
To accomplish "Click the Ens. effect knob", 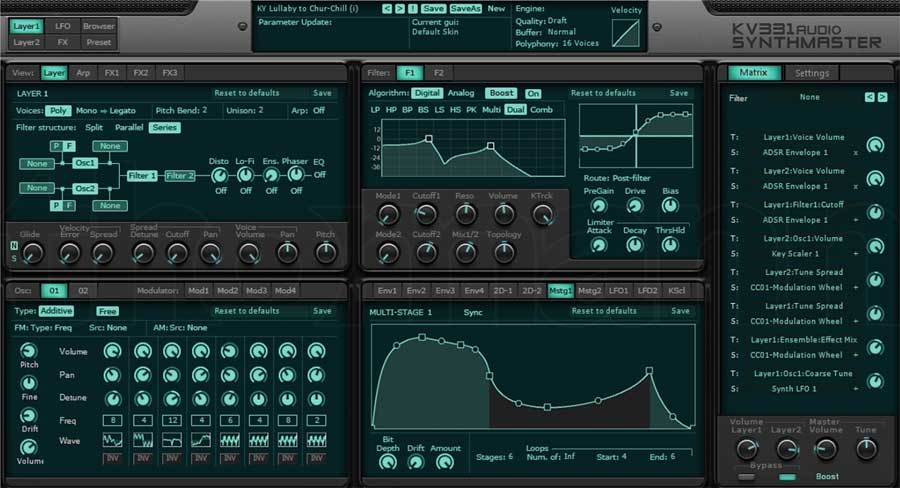I will [271, 175].
